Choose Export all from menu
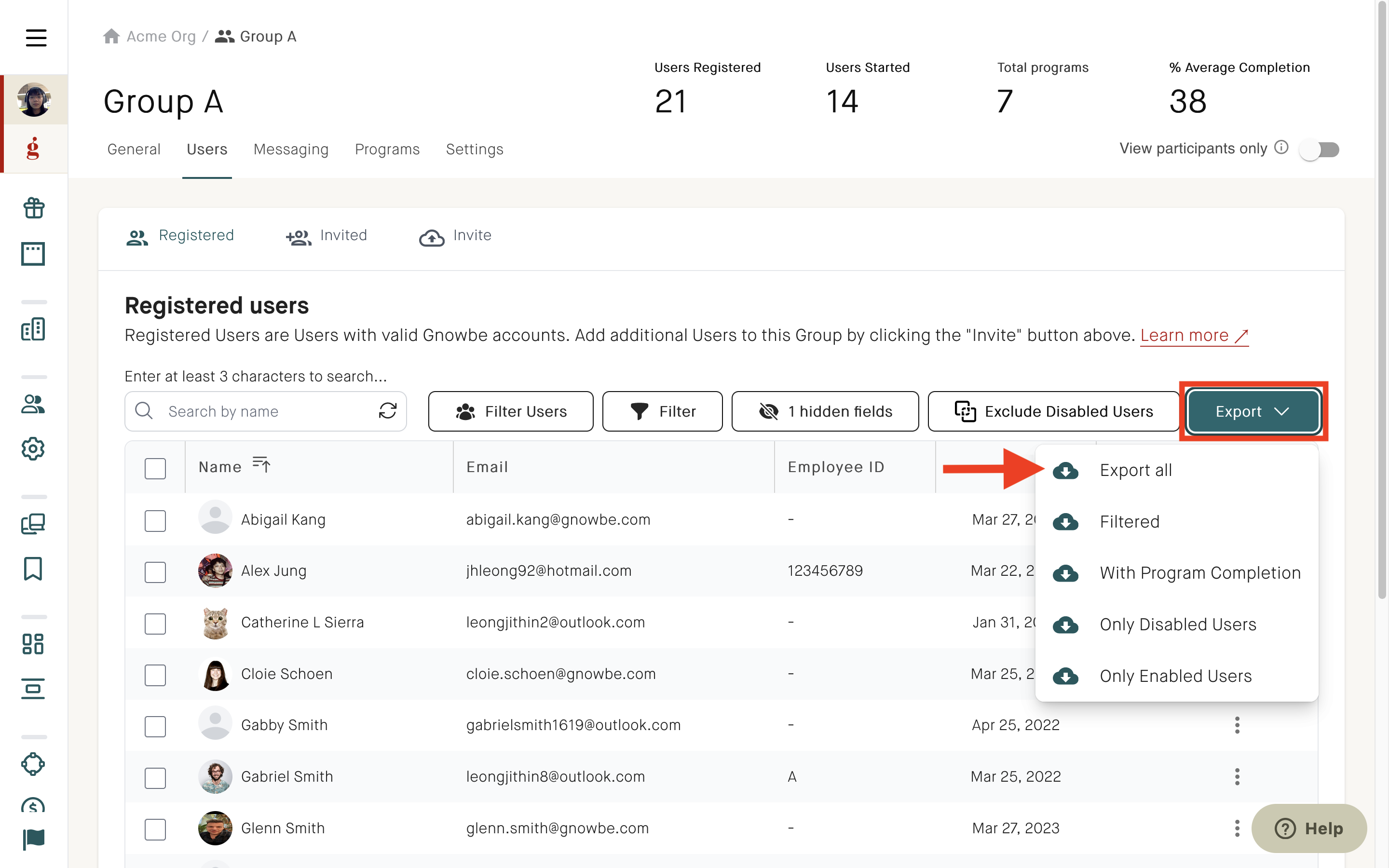 (x=1135, y=470)
